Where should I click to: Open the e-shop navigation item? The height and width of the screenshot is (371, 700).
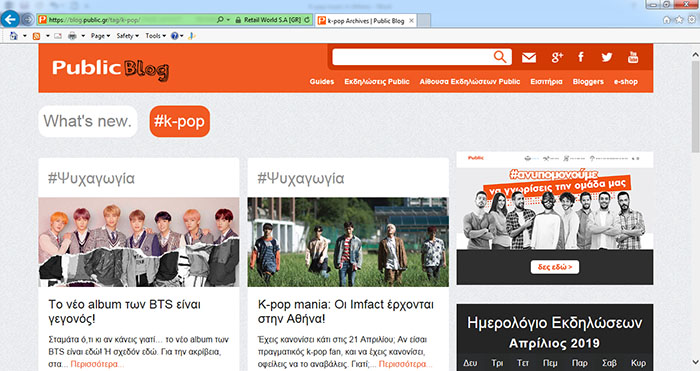626,81
